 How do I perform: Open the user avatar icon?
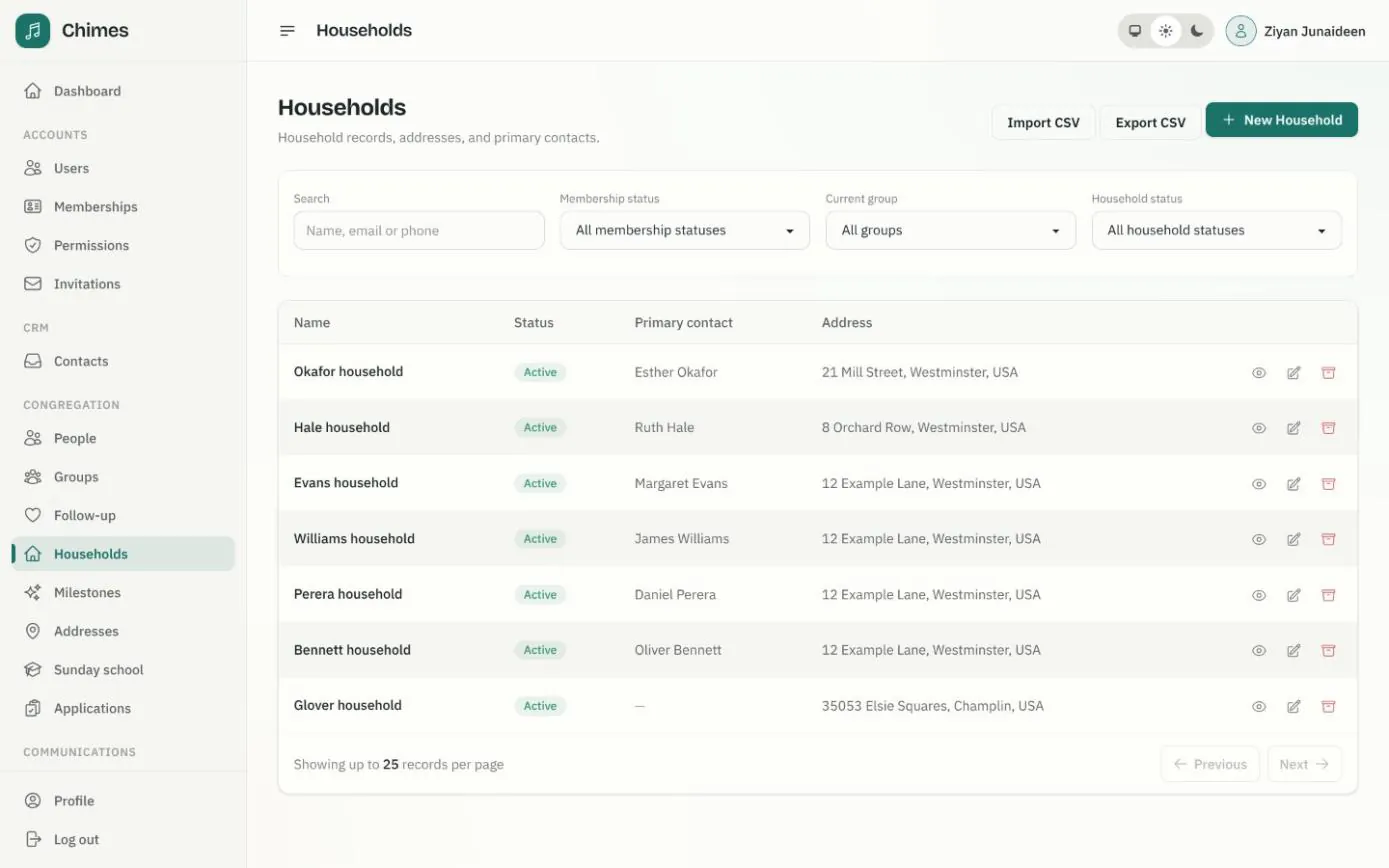click(x=1240, y=31)
